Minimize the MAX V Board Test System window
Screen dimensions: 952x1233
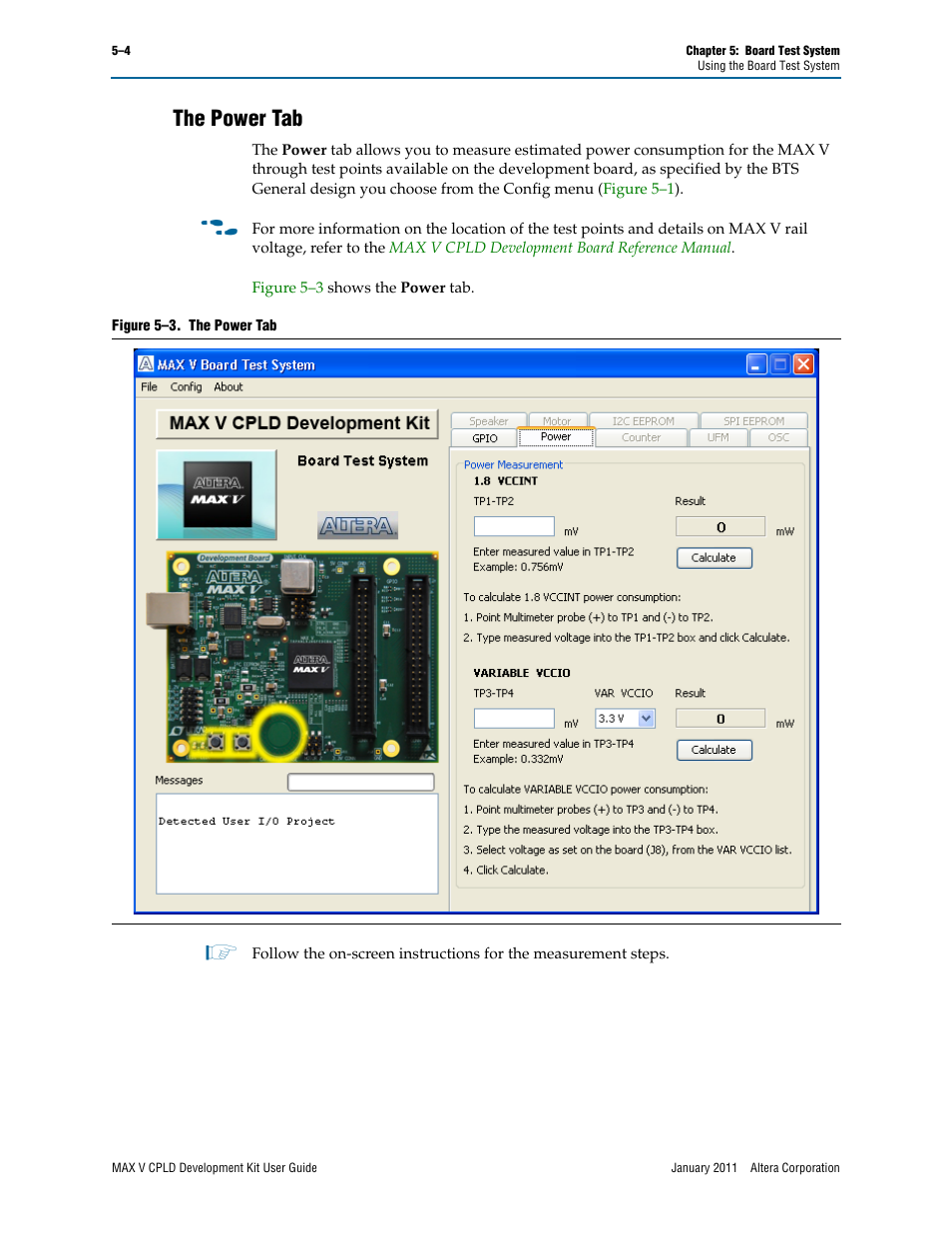click(756, 364)
